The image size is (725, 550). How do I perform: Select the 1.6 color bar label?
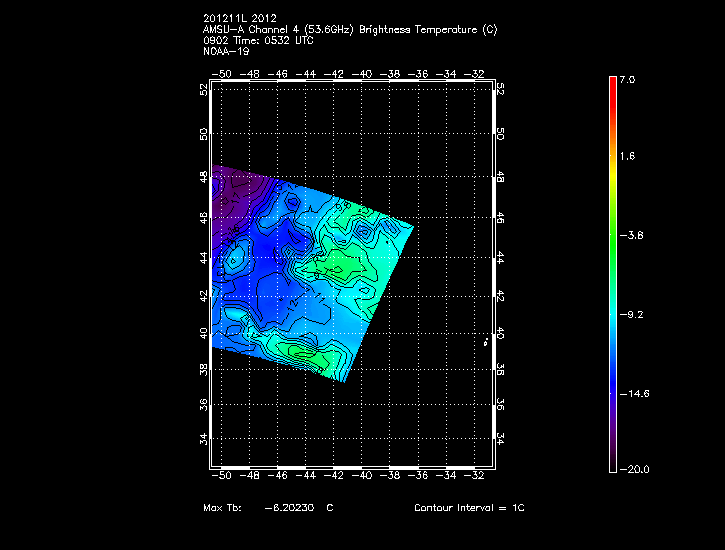tap(626, 157)
